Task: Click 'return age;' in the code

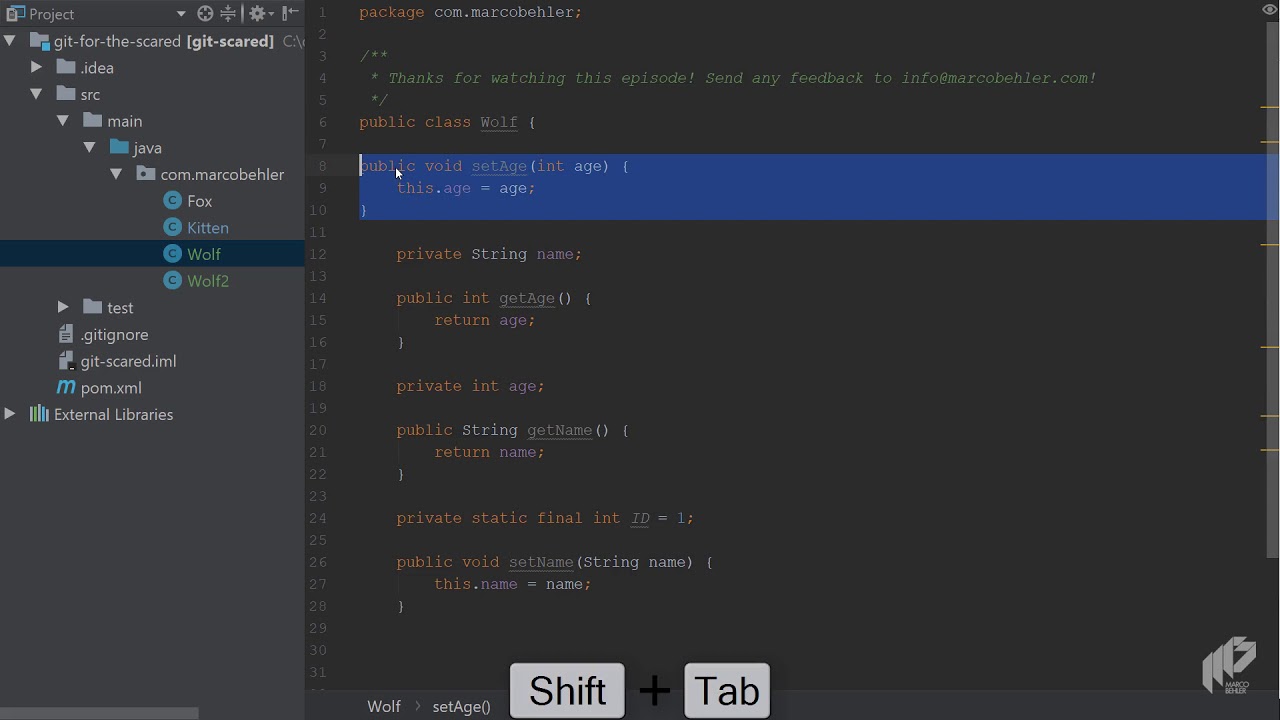Action: [485, 320]
